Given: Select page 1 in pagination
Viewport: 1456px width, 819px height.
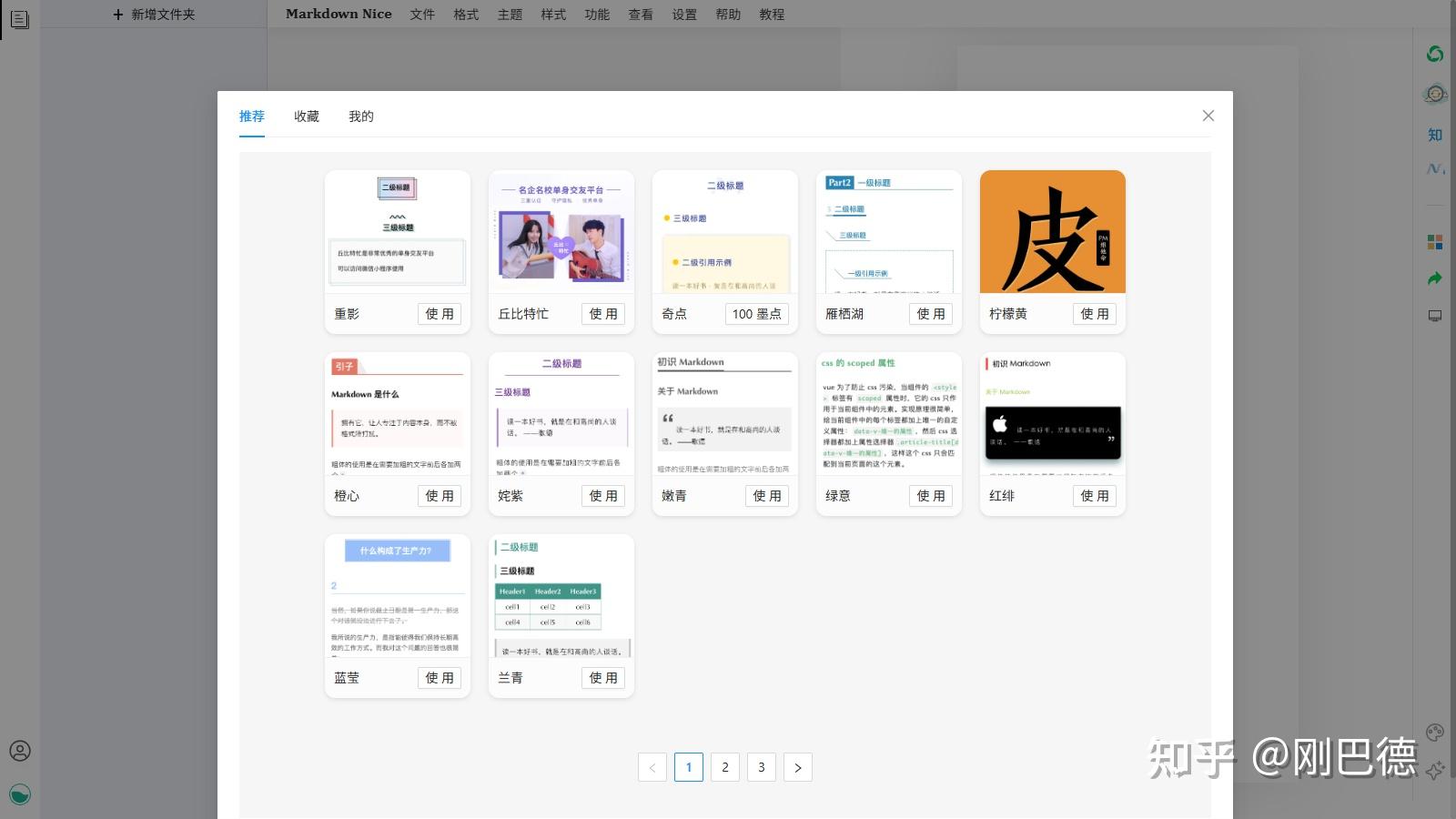Looking at the screenshot, I should pos(689,767).
